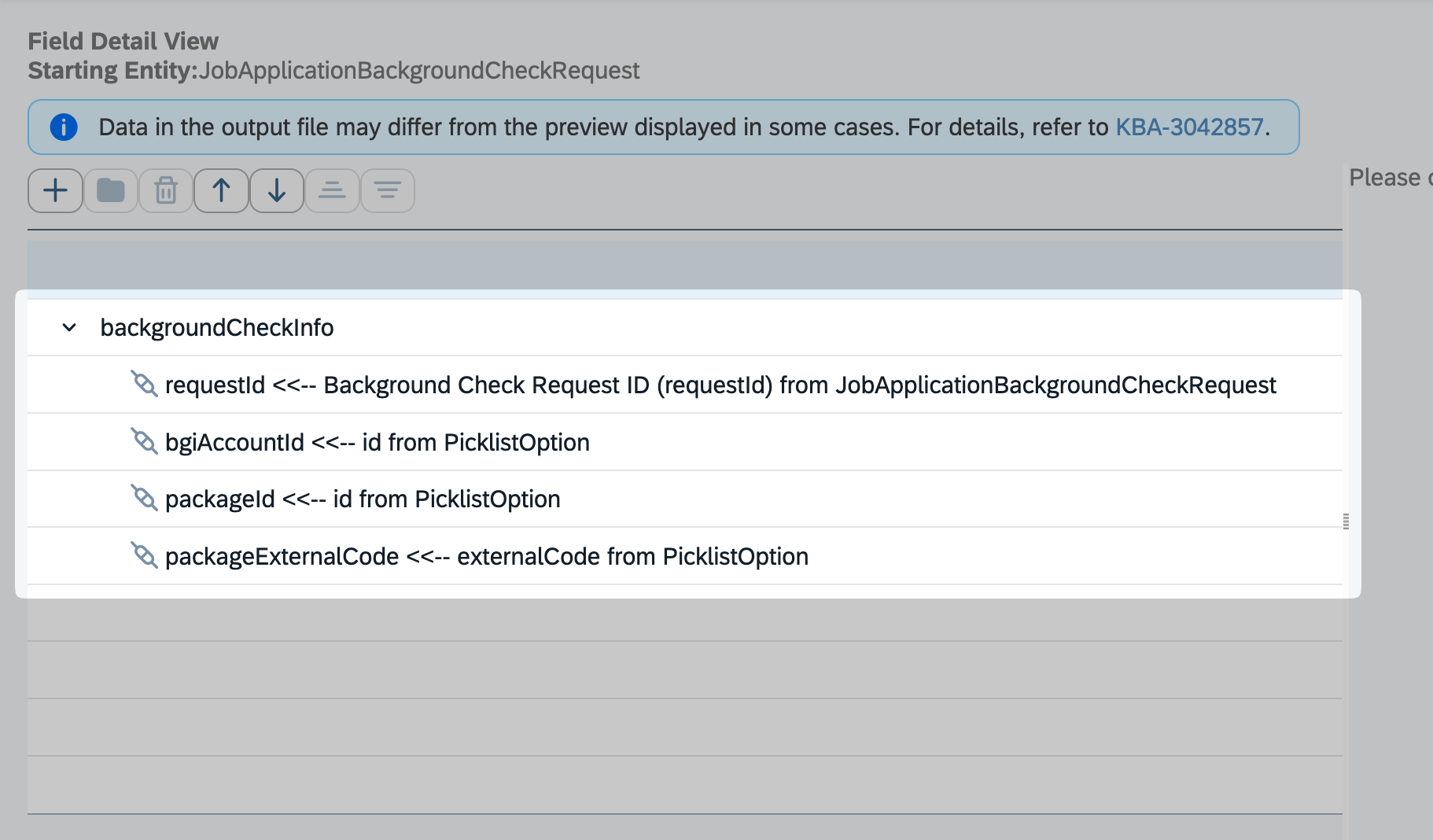Click the trash can delete icon
The width and height of the screenshot is (1433, 840).
coord(166,190)
